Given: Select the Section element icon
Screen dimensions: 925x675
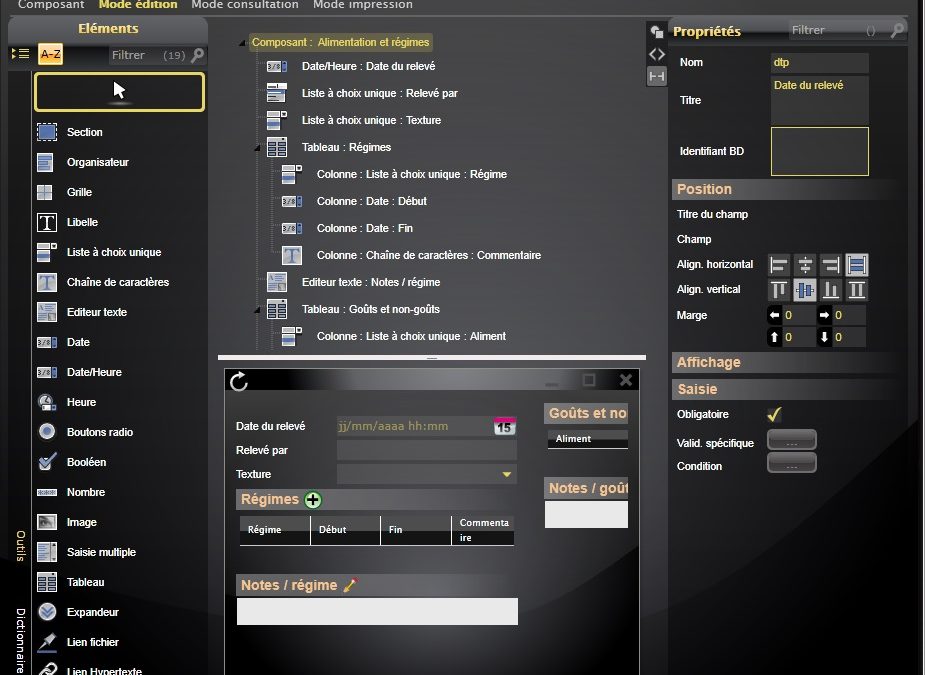Looking at the screenshot, I should coord(45,132).
